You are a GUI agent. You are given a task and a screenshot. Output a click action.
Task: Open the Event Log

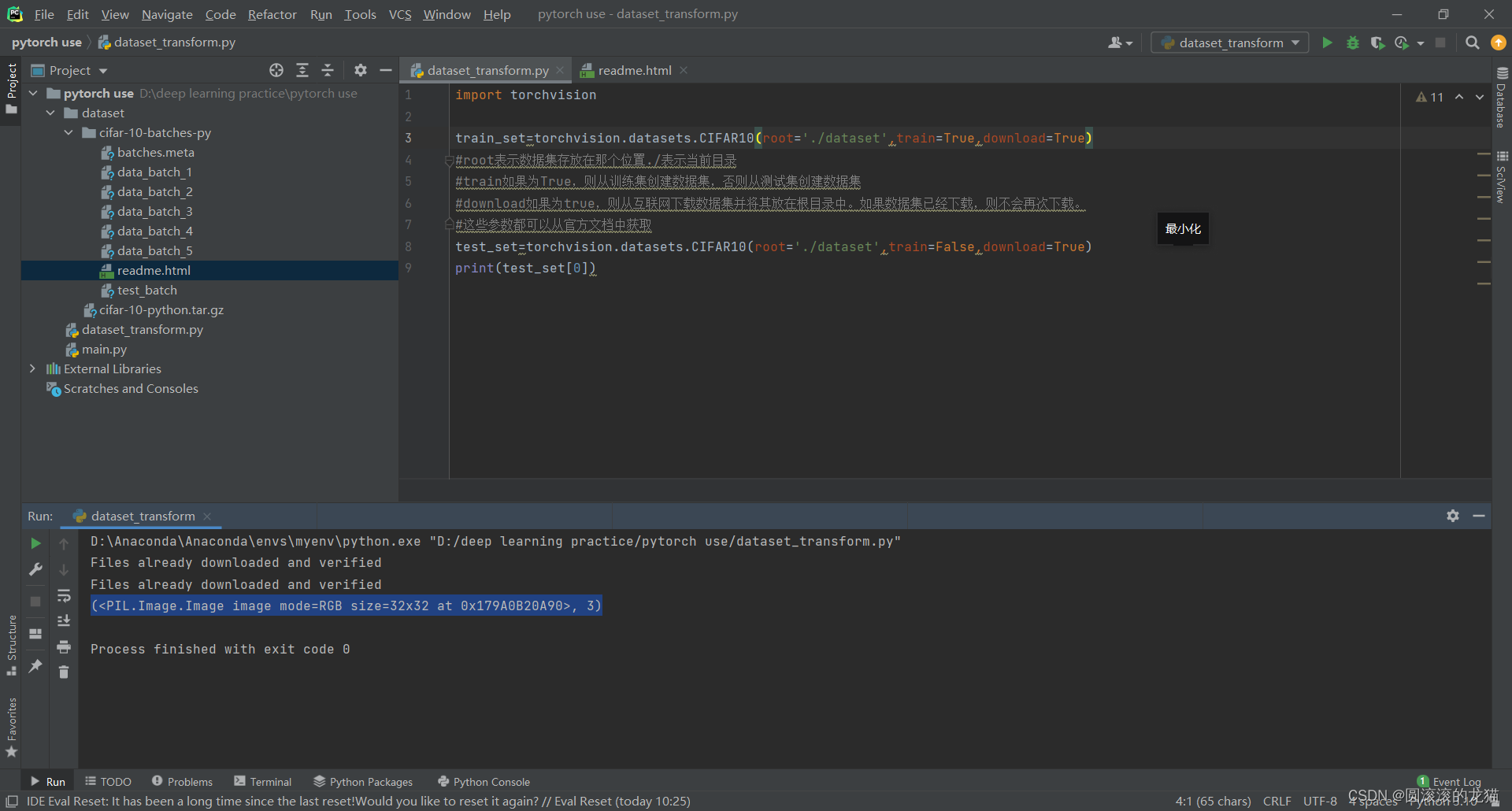coord(1449,782)
